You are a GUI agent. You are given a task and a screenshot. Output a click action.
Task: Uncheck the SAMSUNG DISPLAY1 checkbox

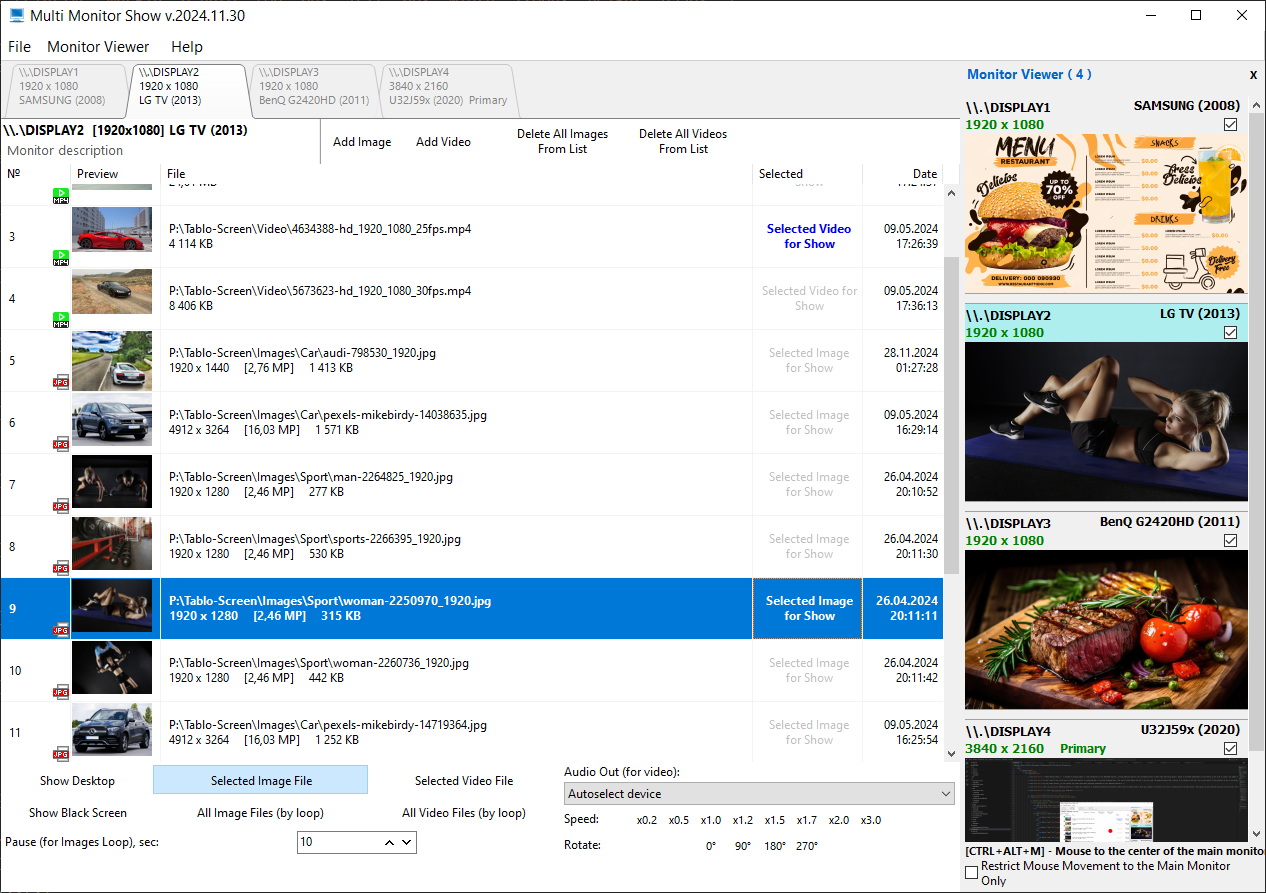pyautogui.click(x=1230, y=124)
